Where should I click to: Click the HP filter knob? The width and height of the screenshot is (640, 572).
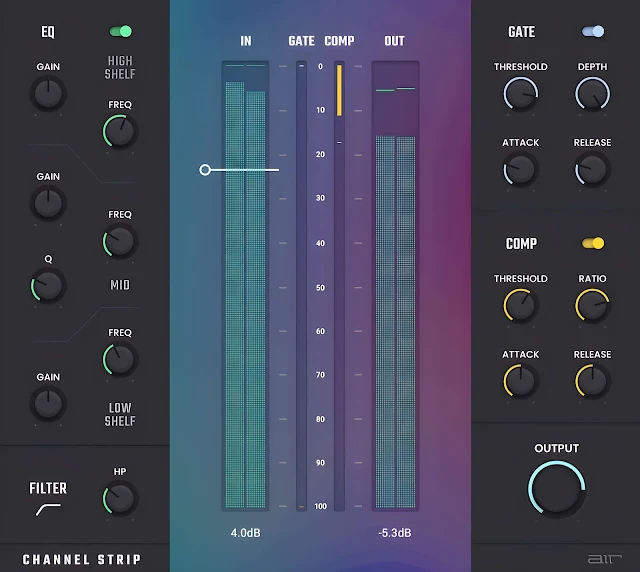tap(120, 499)
